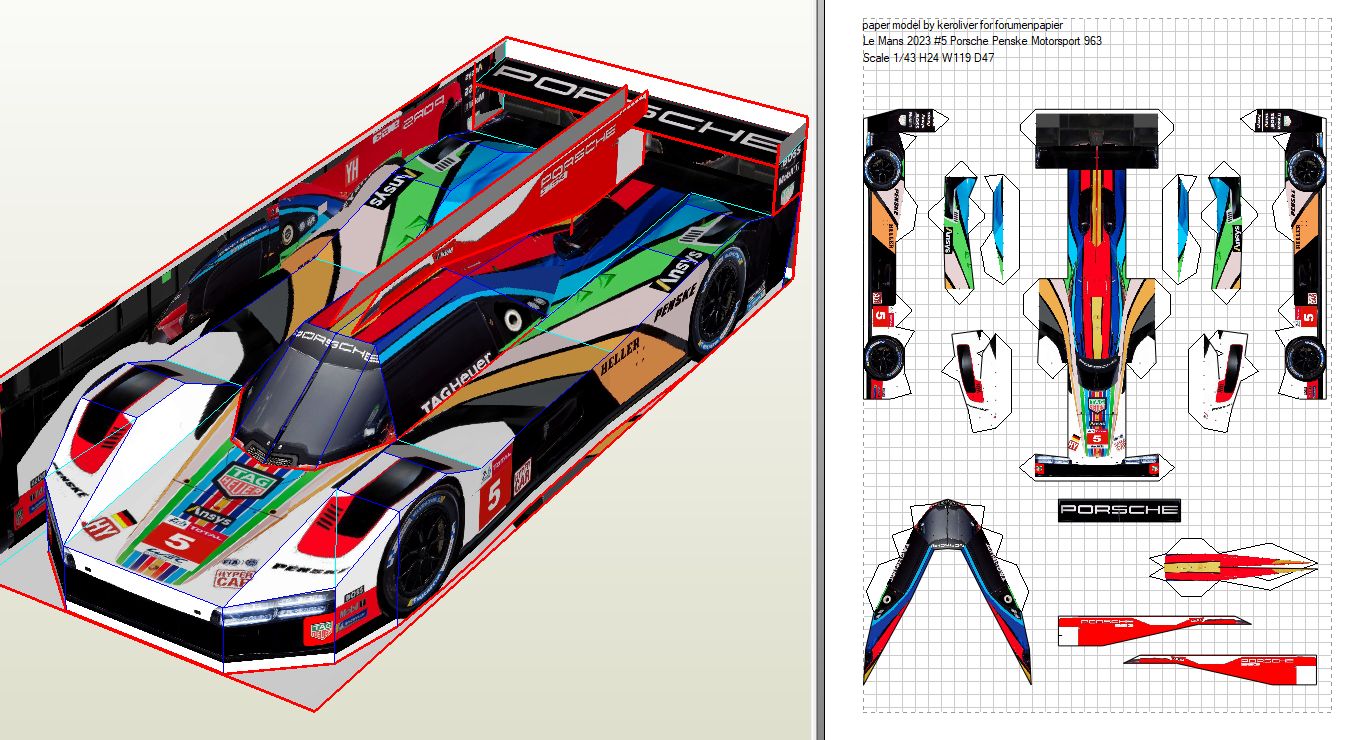Select the black PORSCHE label piece in pattern

(x=1119, y=510)
